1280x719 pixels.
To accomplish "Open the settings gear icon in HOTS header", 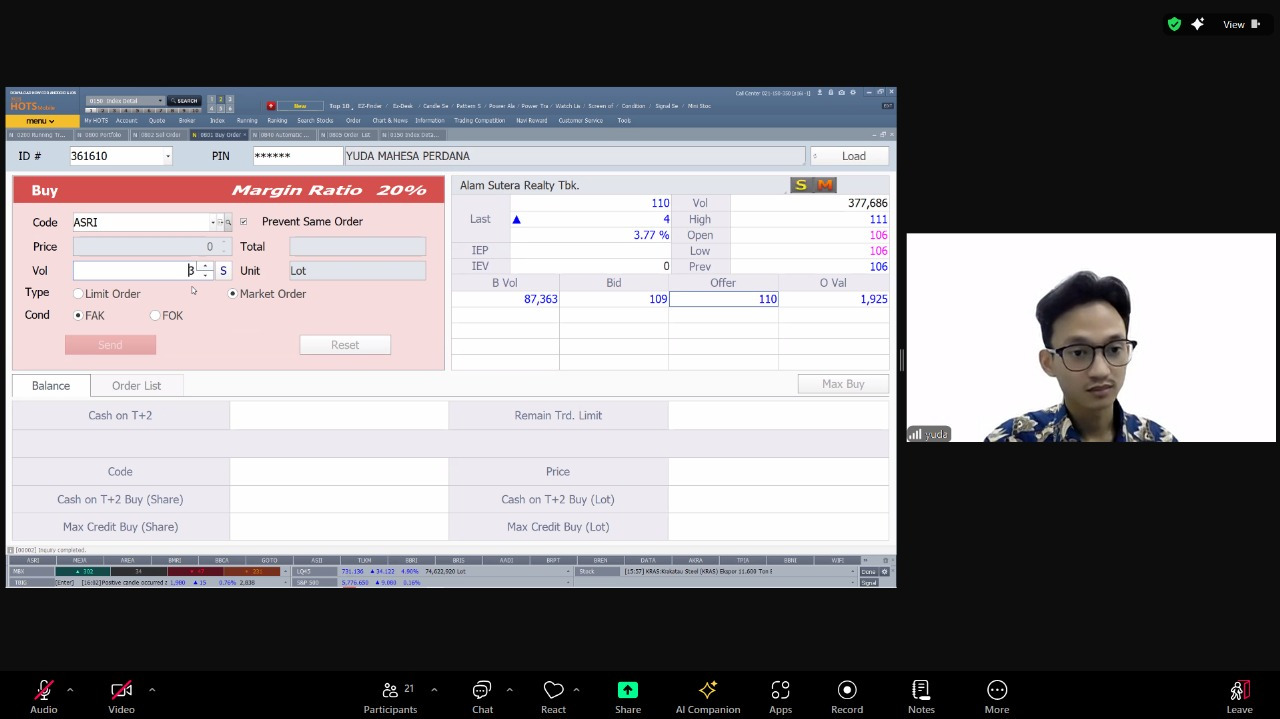I will tap(852, 93).
